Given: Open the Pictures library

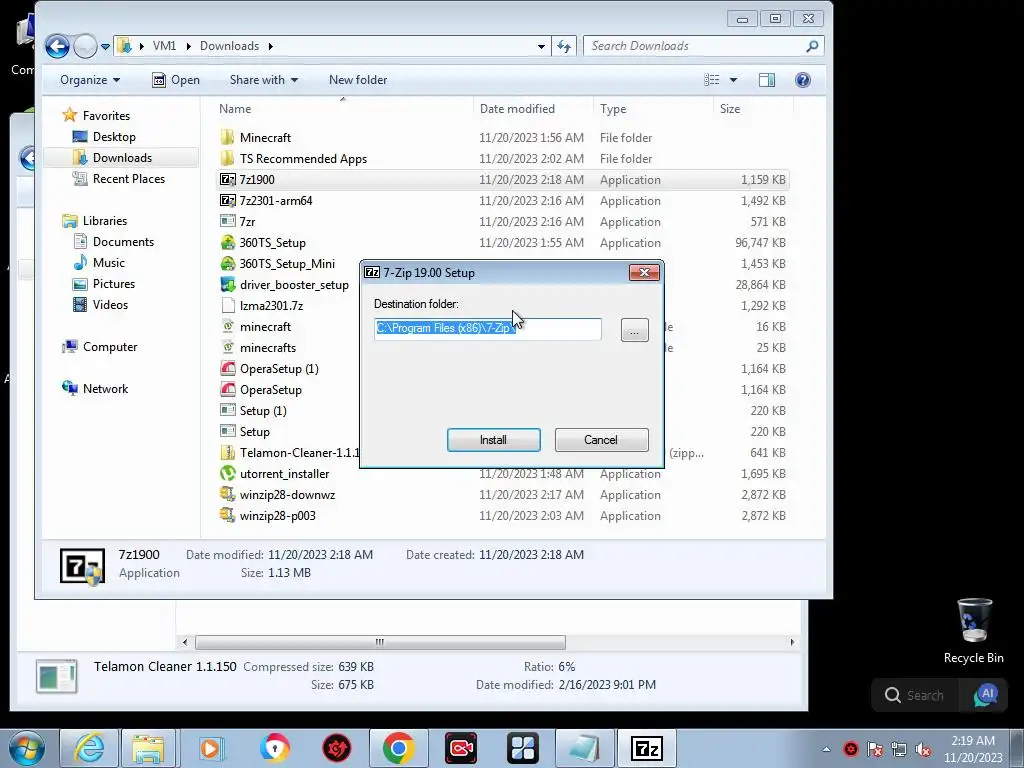Looking at the screenshot, I should pos(114,283).
